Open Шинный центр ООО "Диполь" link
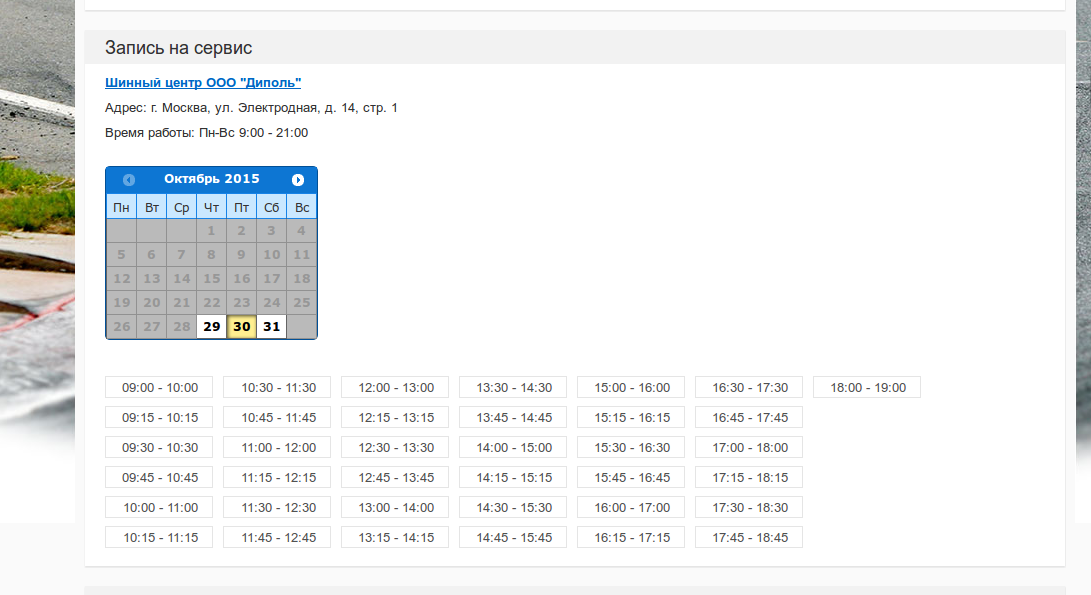The height and width of the screenshot is (595, 1091). point(203,82)
